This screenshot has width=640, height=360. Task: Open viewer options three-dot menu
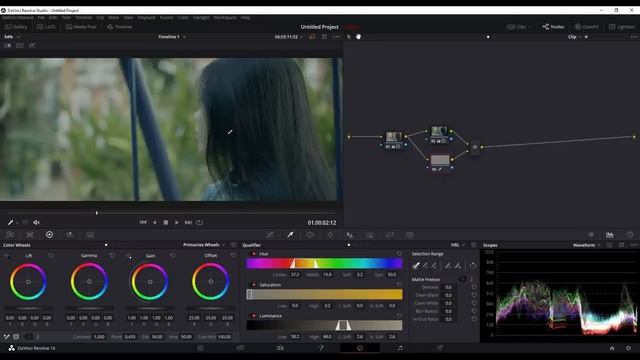point(336,37)
